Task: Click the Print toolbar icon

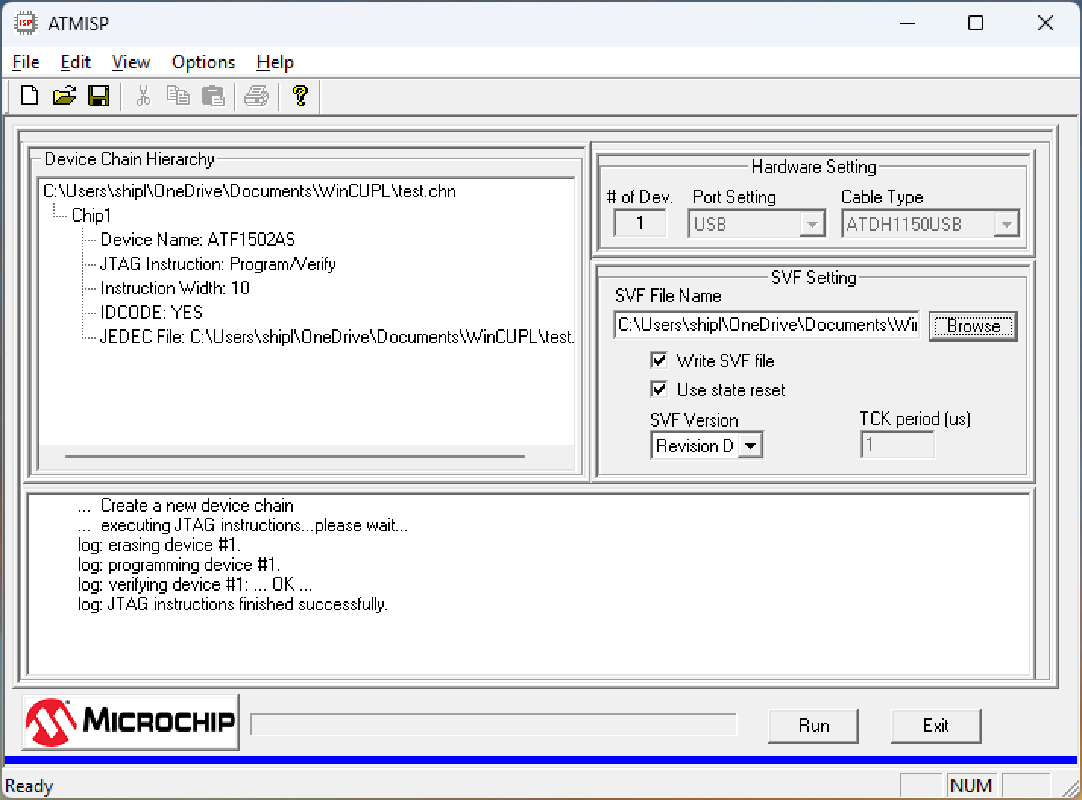Action: (x=256, y=95)
